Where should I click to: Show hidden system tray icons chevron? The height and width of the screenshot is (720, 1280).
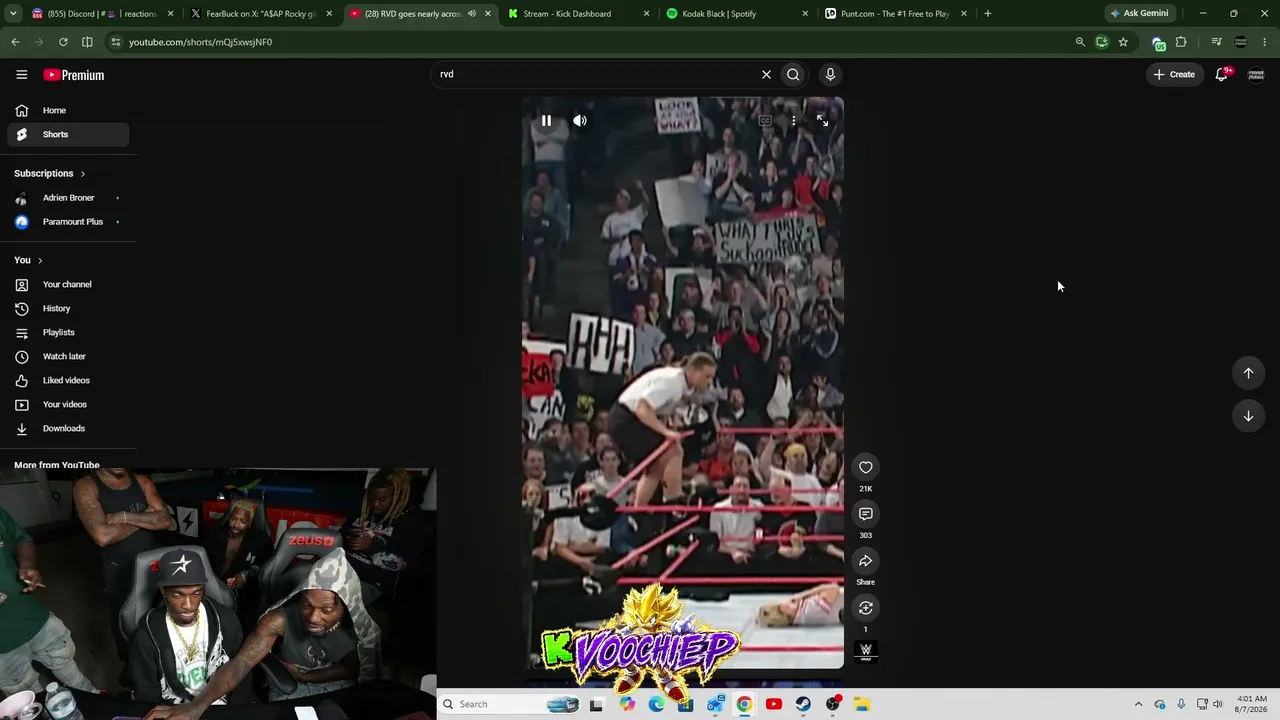click(x=1138, y=704)
